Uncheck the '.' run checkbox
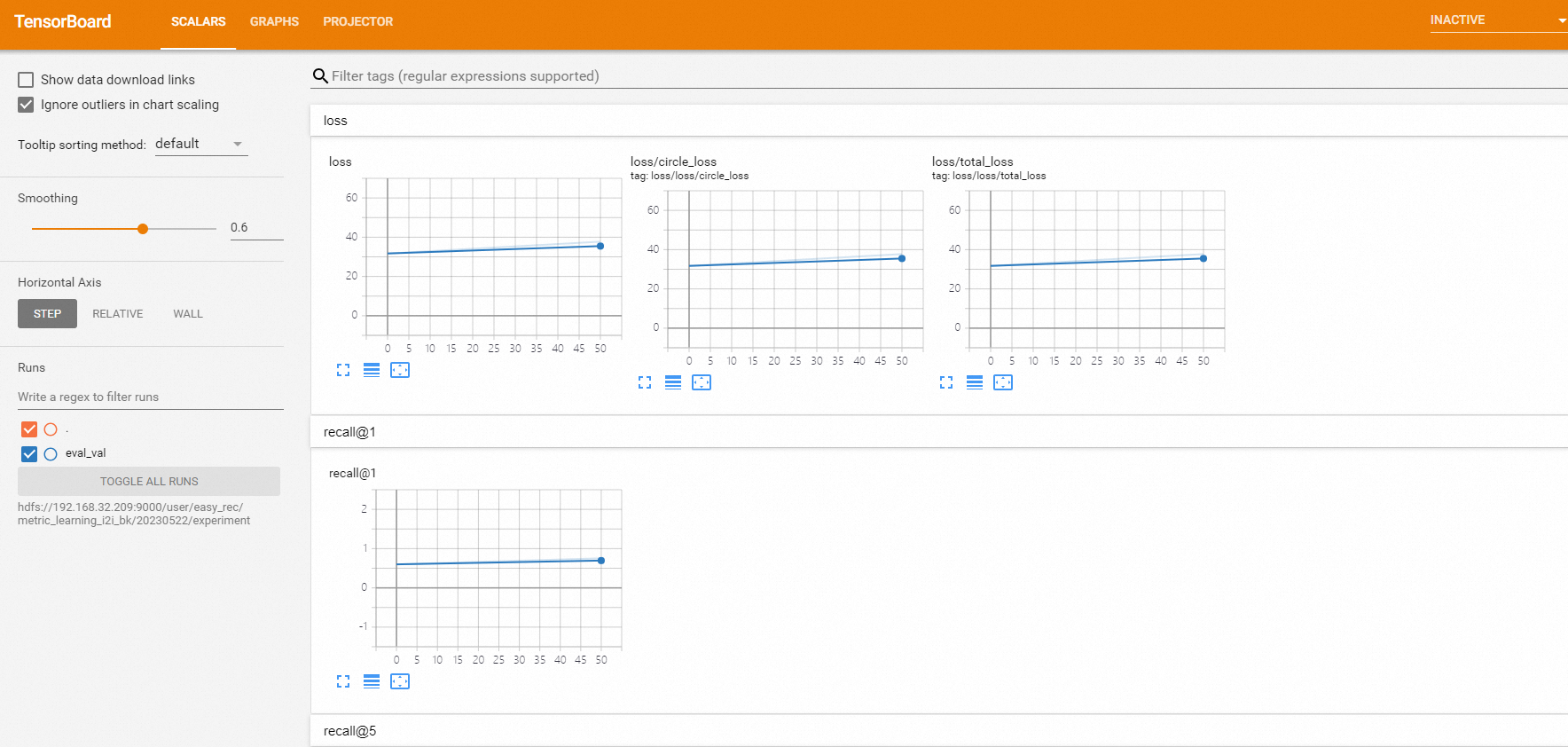1568x747 pixels. (29, 429)
